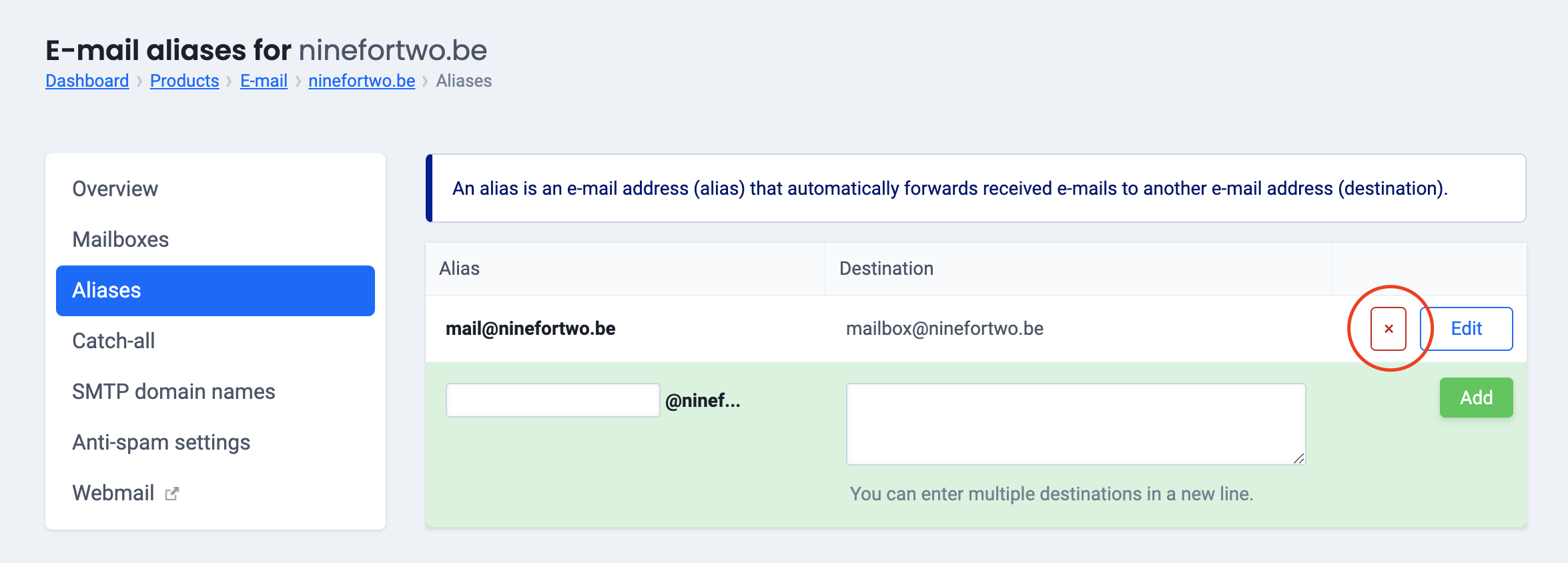The width and height of the screenshot is (1568, 563).
Task: Focus the destination addresses textarea
Action: 1076,424
